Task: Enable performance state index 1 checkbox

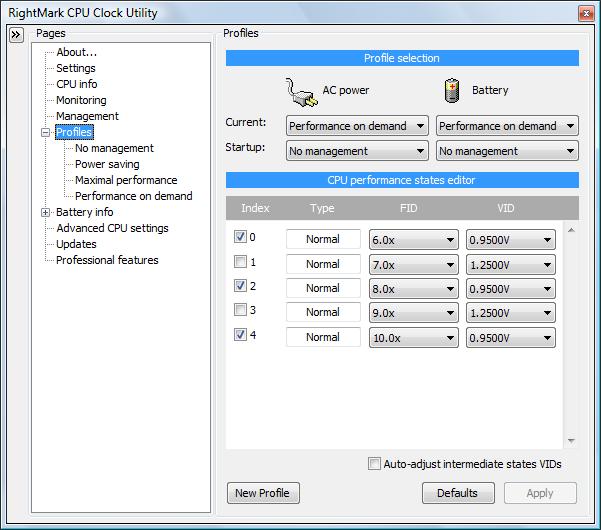Action: pos(240,262)
